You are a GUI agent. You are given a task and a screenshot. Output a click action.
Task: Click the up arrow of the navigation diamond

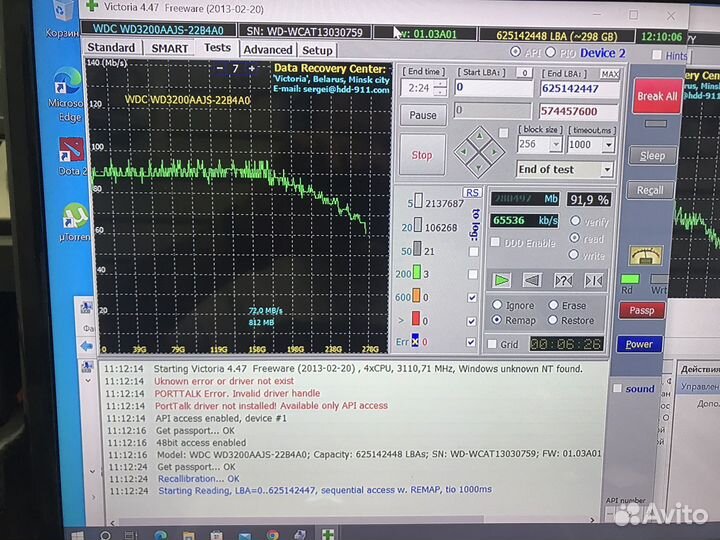[479, 136]
